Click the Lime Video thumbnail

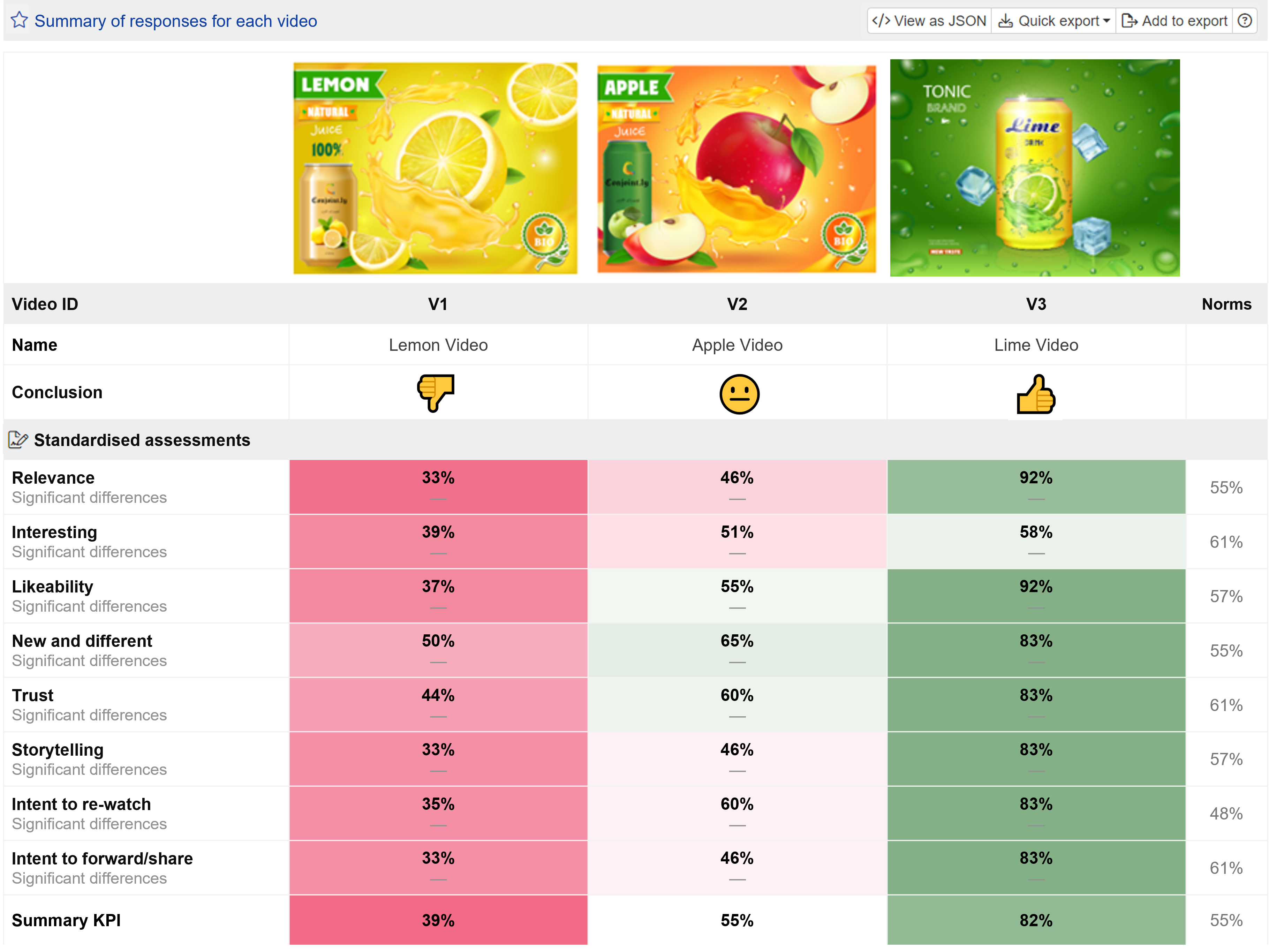tap(1035, 168)
